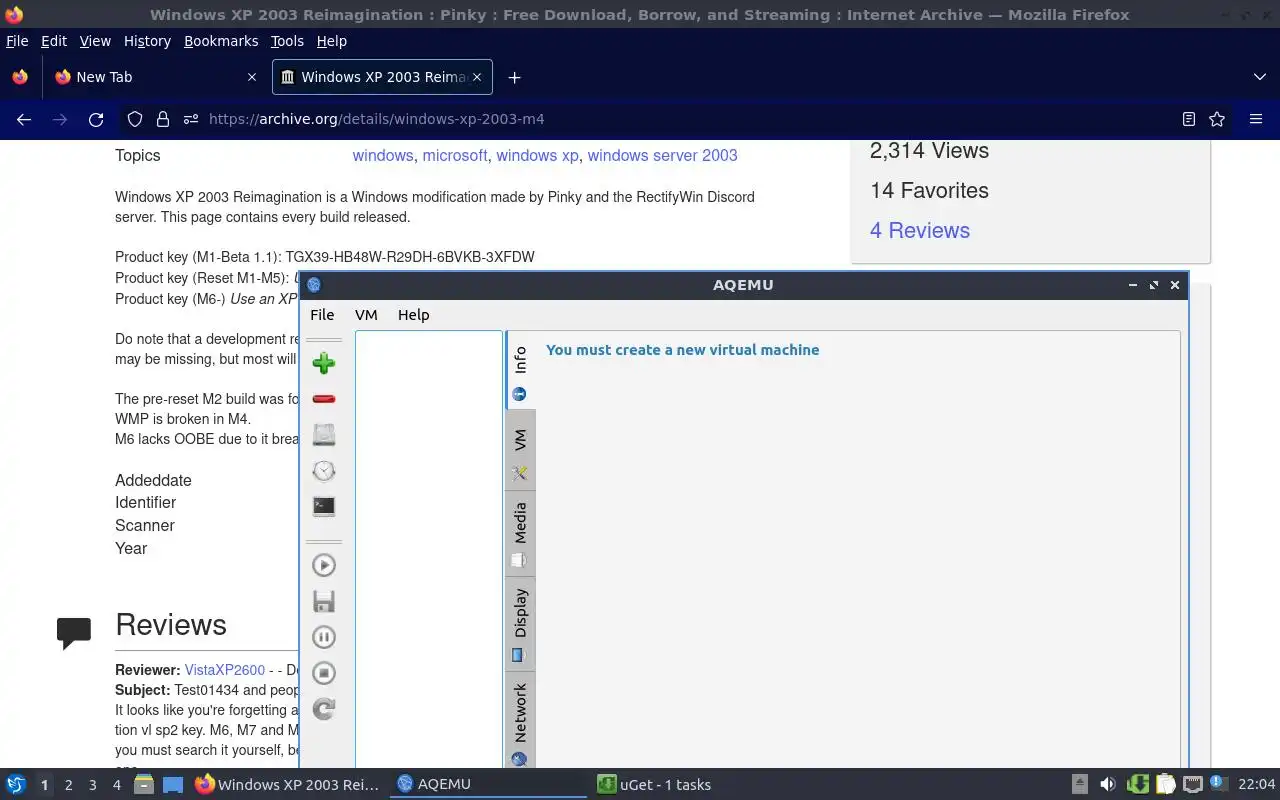Switch to workspace 4 on the taskbar
The width and height of the screenshot is (1280, 800).
point(116,785)
